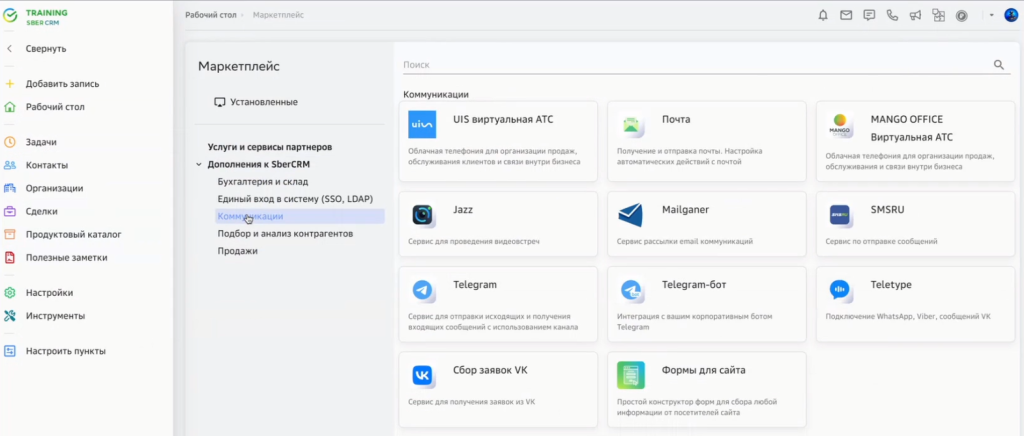Open the megaphone announcements icon
This screenshot has width=1024, height=436.
click(x=915, y=15)
